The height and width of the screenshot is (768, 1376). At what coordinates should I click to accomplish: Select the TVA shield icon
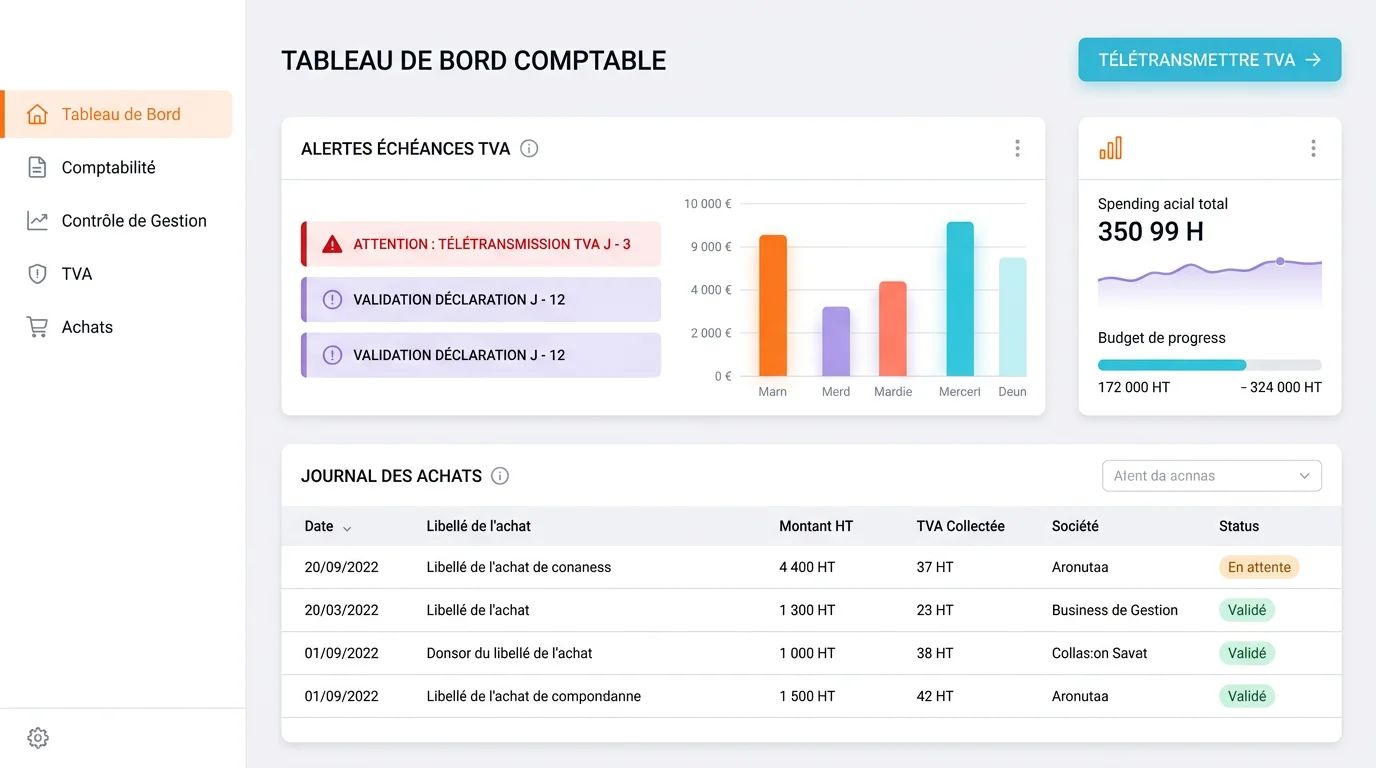37,273
